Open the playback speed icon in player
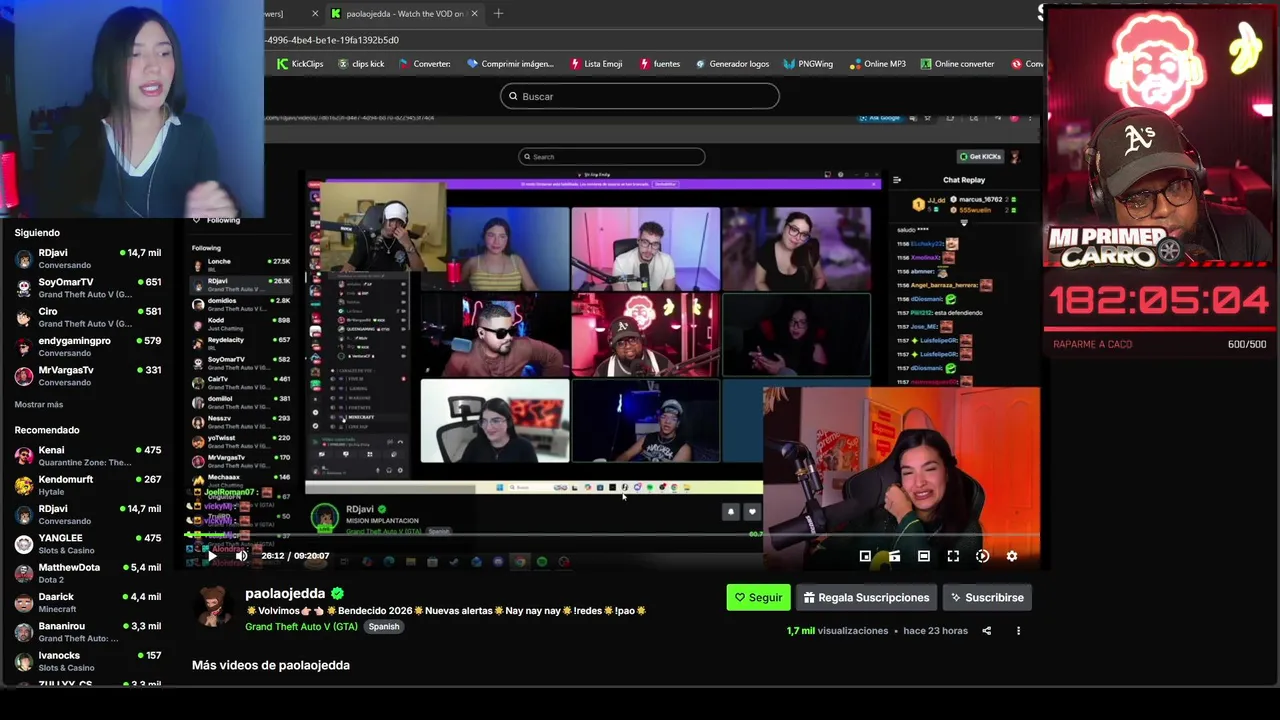Screen dimensions: 1280x720 [982, 556]
